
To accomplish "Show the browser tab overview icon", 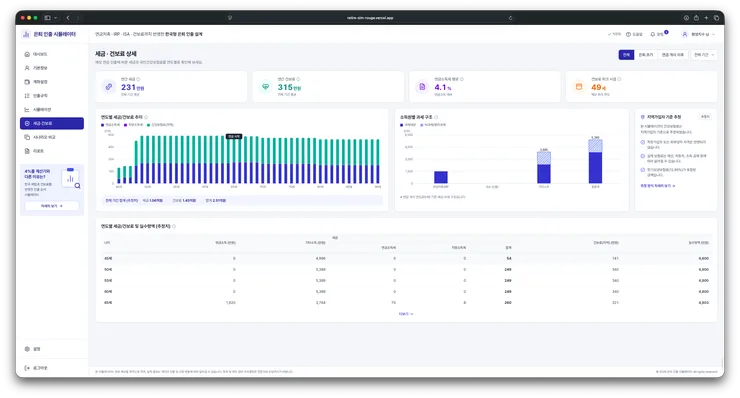I will (x=716, y=17).
